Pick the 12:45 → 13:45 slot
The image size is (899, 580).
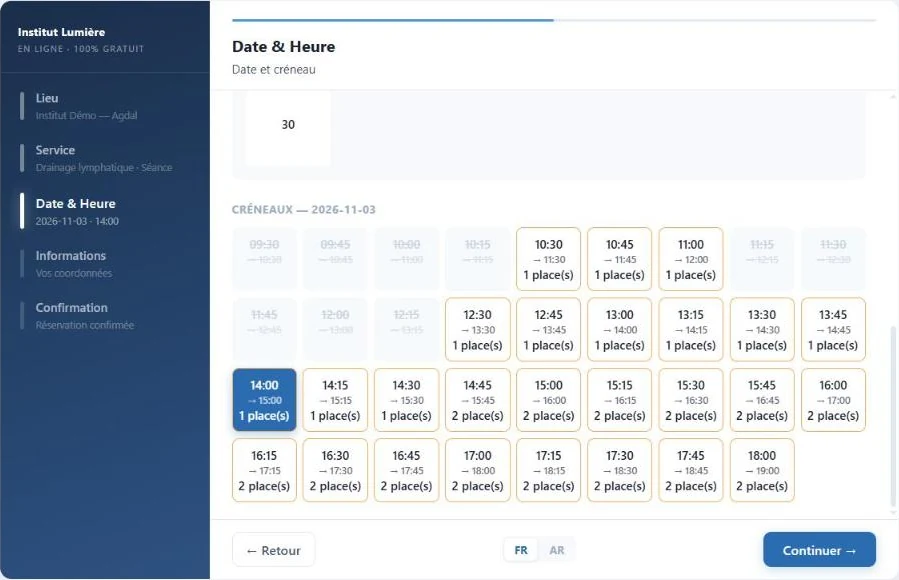click(548, 330)
